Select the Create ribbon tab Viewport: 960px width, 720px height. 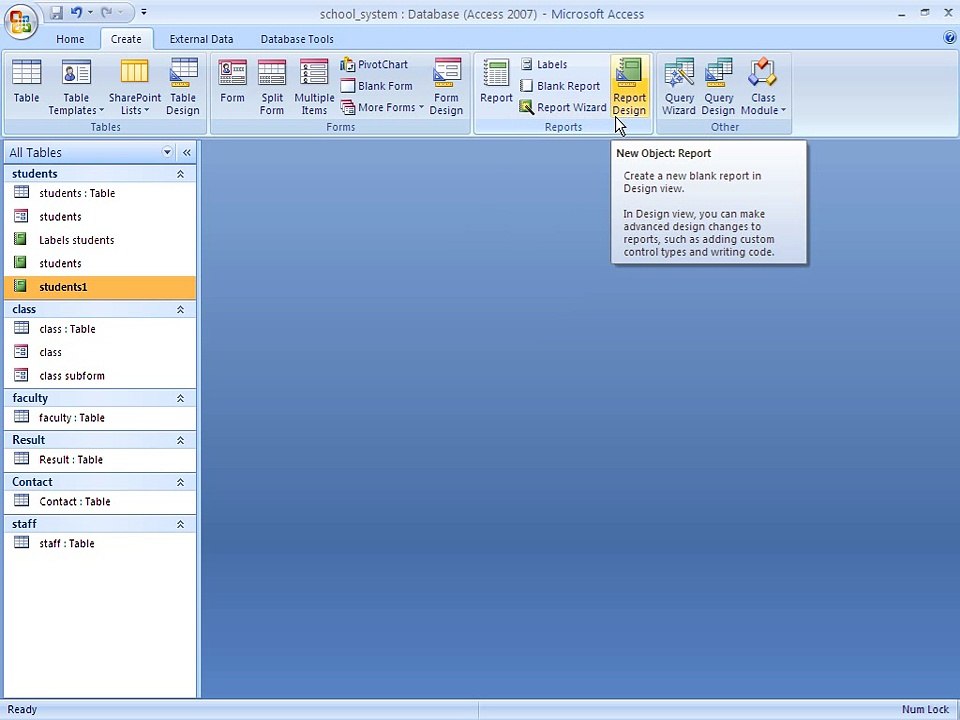click(126, 39)
